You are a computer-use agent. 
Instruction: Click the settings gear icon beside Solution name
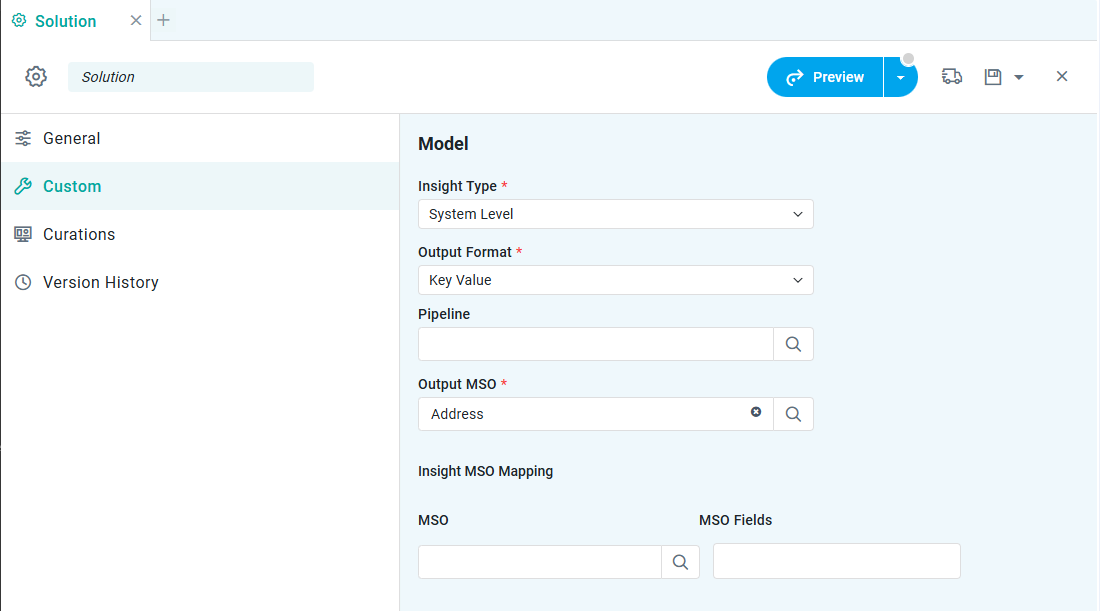coord(36,77)
